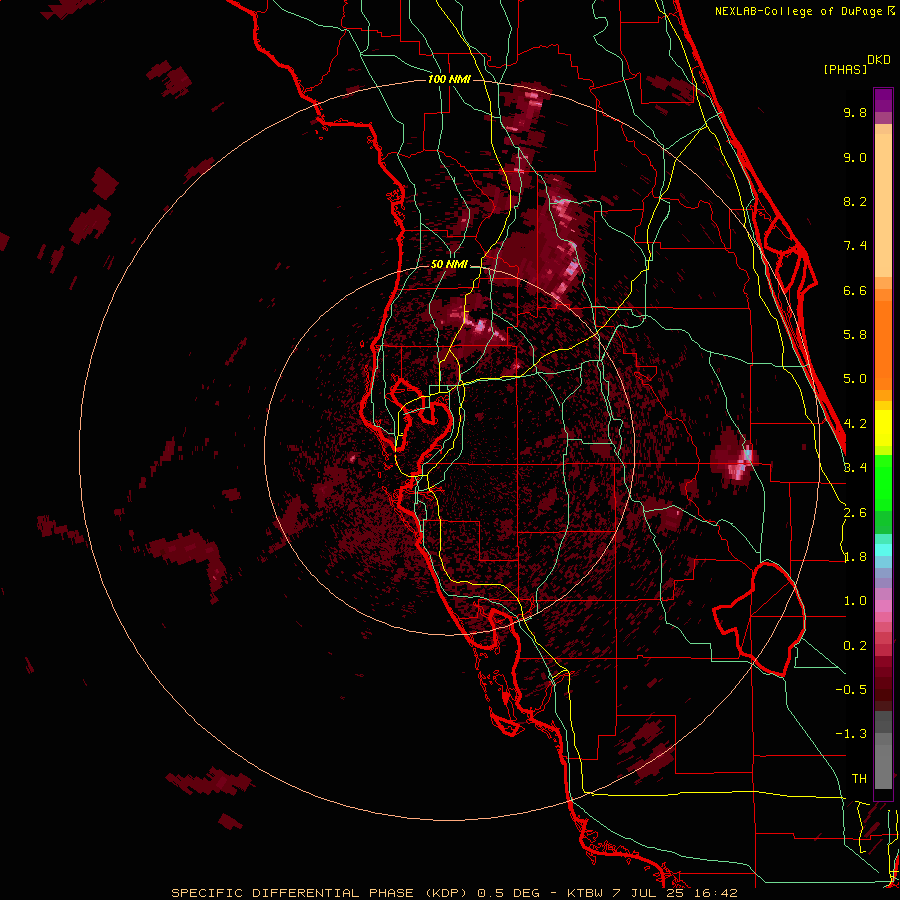The image size is (900, 900).
Task: Select the 7.4 scale value
Action: point(855,246)
